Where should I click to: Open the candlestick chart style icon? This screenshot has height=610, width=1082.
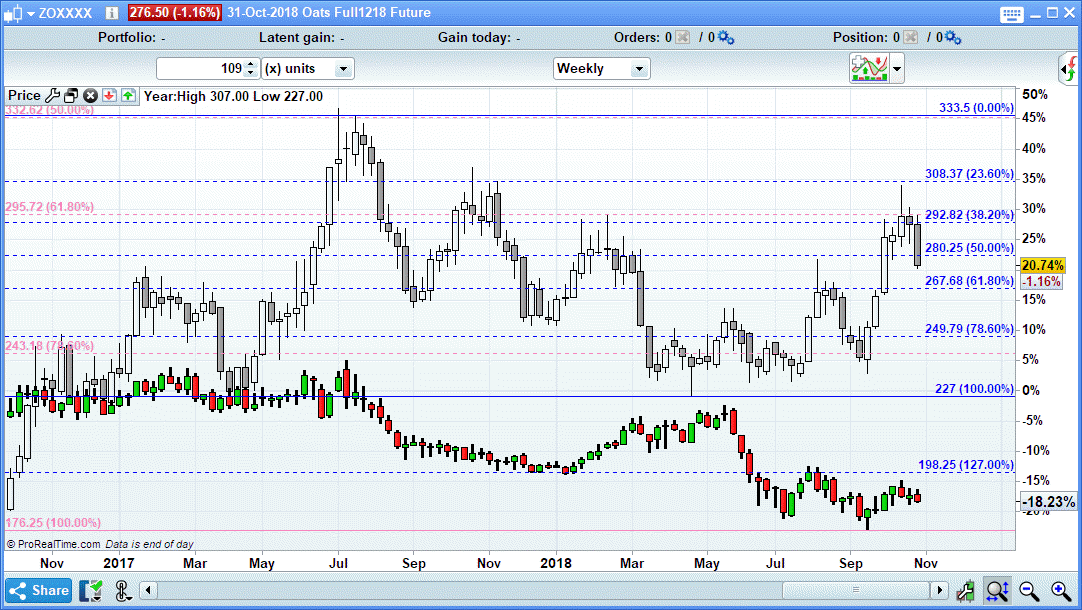pyautogui.click(x=12, y=12)
